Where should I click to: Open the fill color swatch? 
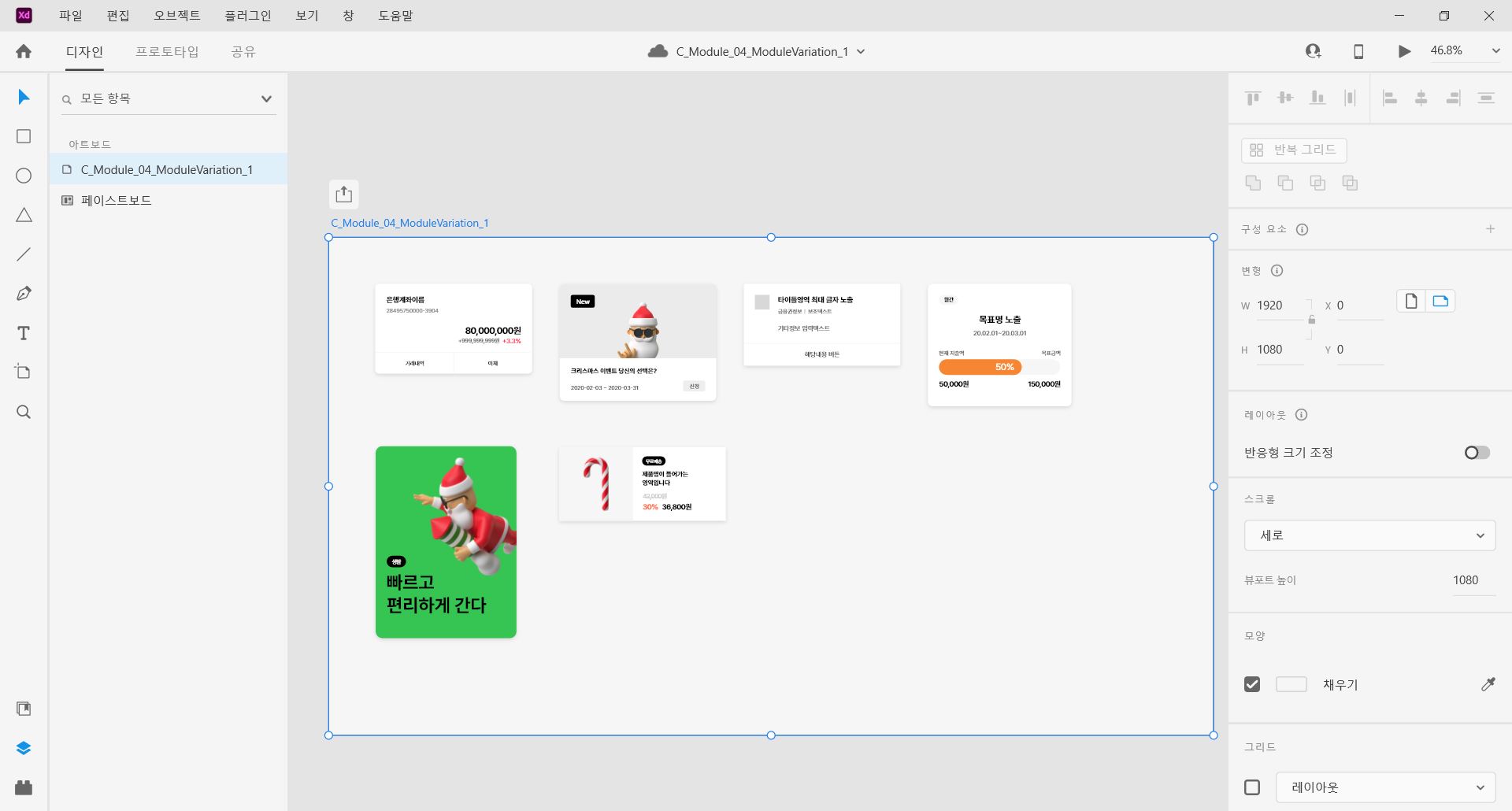point(1291,684)
